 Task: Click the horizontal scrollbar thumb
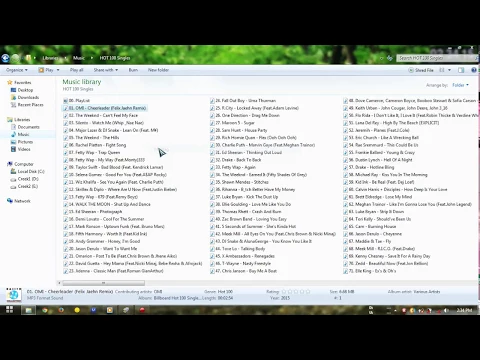[x=103, y=283]
